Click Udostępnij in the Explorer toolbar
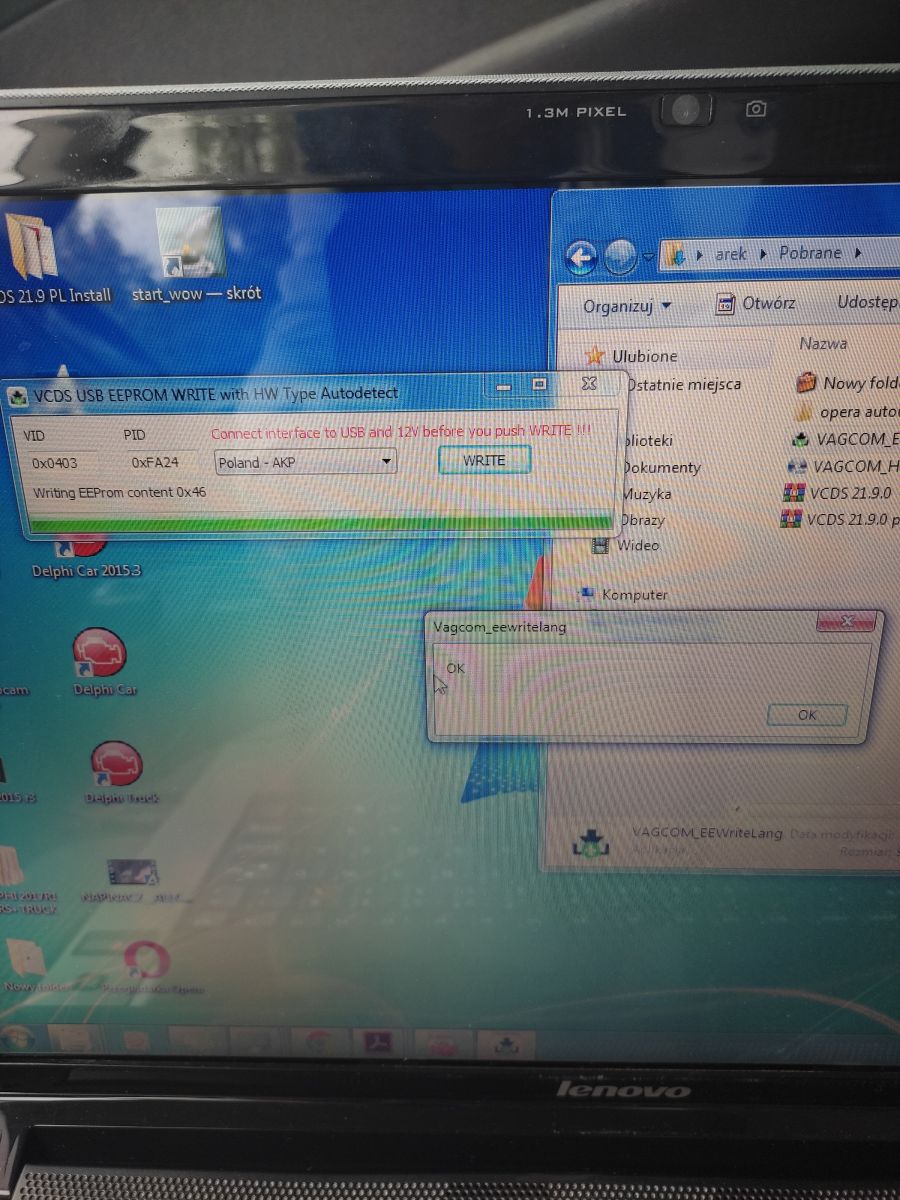The width and height of the screenshot is (900, 1200). (x=868, y=302)
